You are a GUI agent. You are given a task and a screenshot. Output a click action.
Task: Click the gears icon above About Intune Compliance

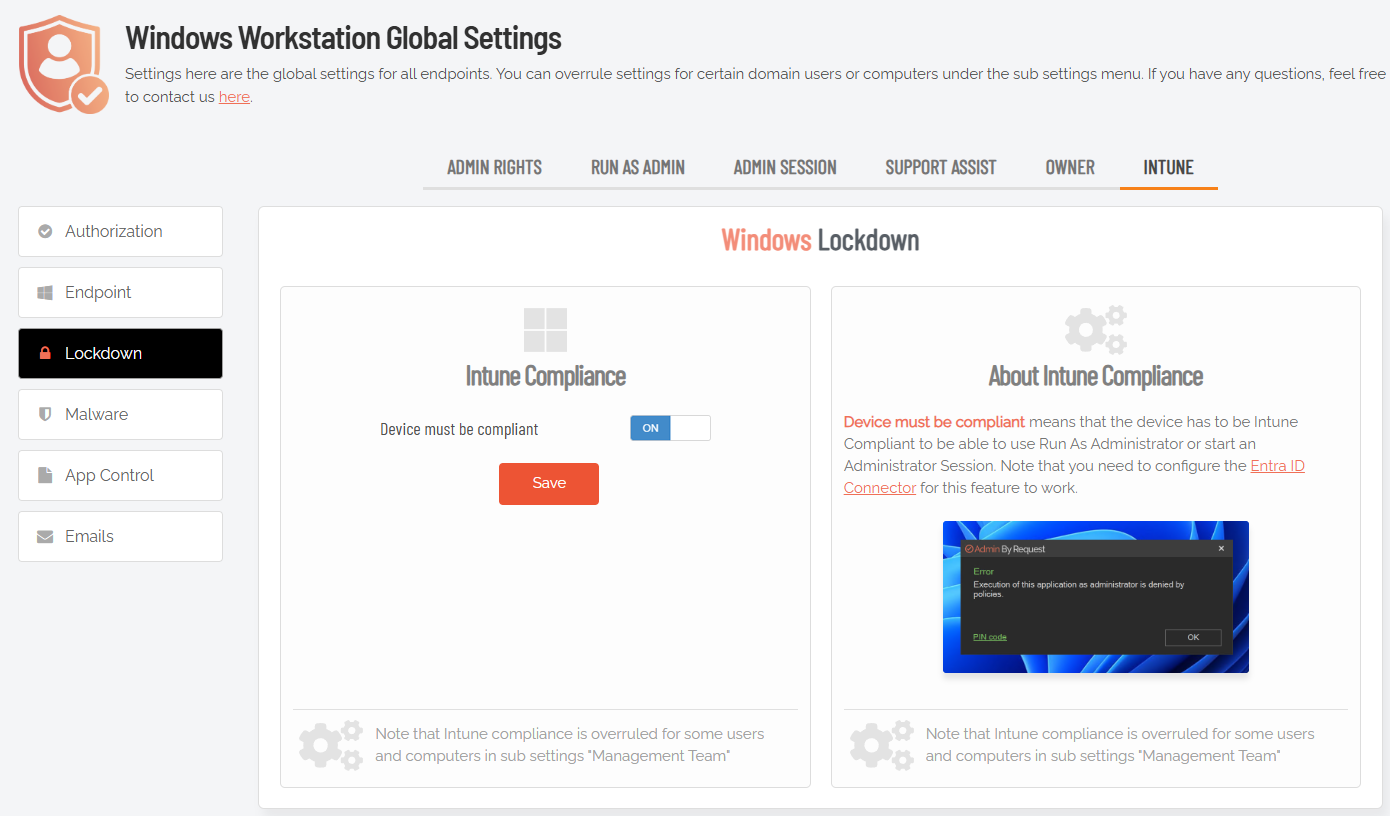[x=1095, y=330]
